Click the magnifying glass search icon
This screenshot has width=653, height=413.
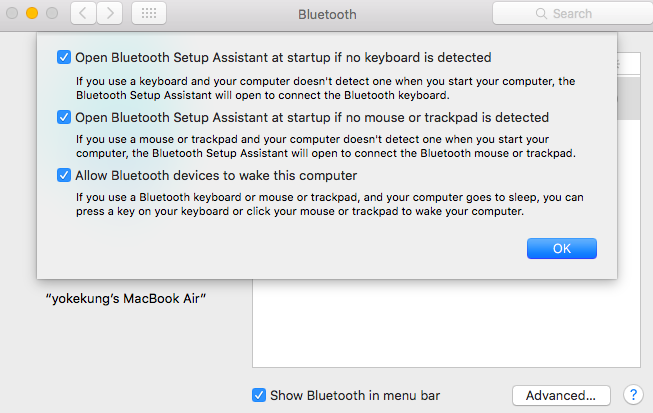coord(541,14)
